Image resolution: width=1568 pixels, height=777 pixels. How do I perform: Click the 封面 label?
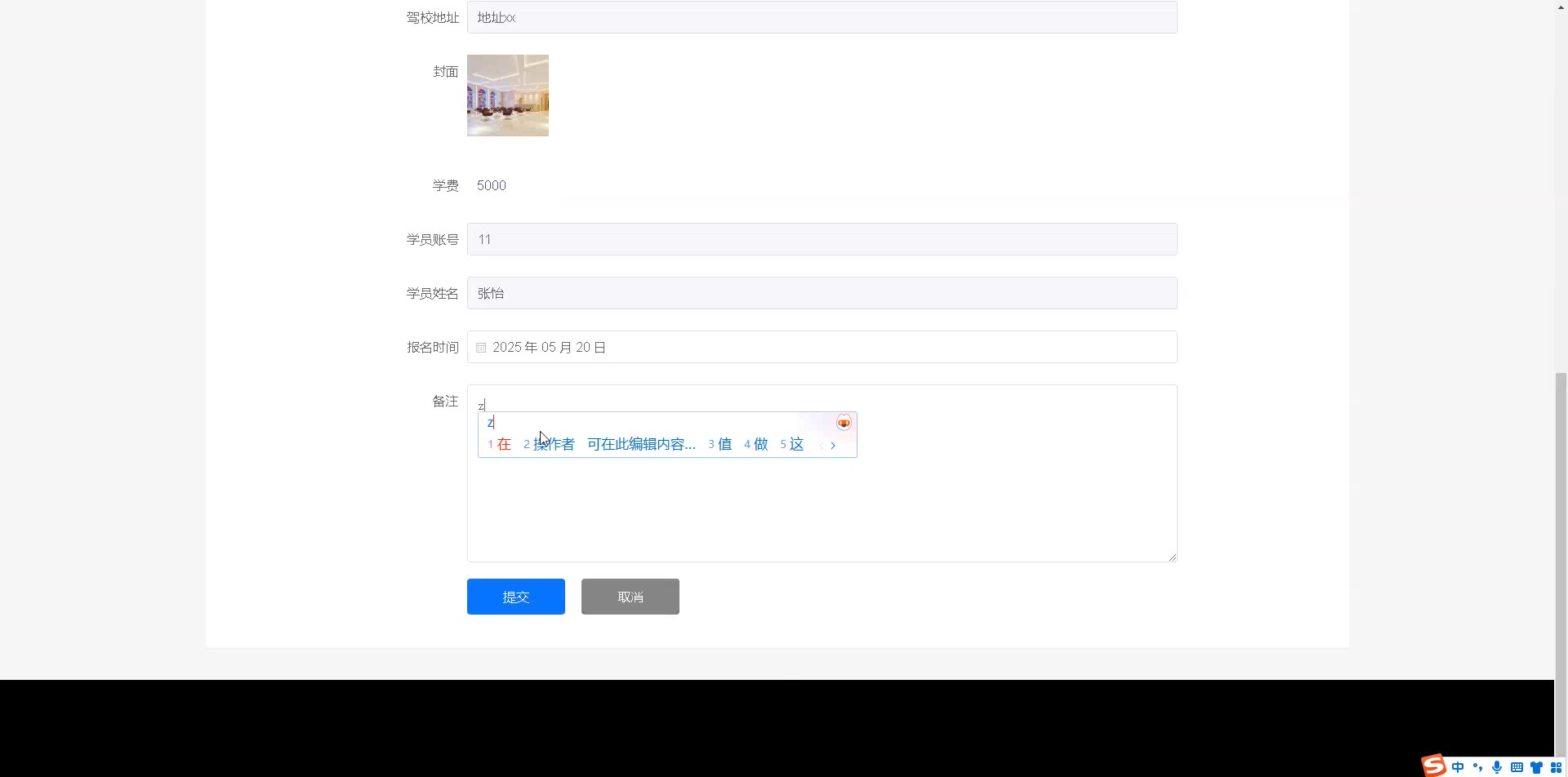(445, 71)
